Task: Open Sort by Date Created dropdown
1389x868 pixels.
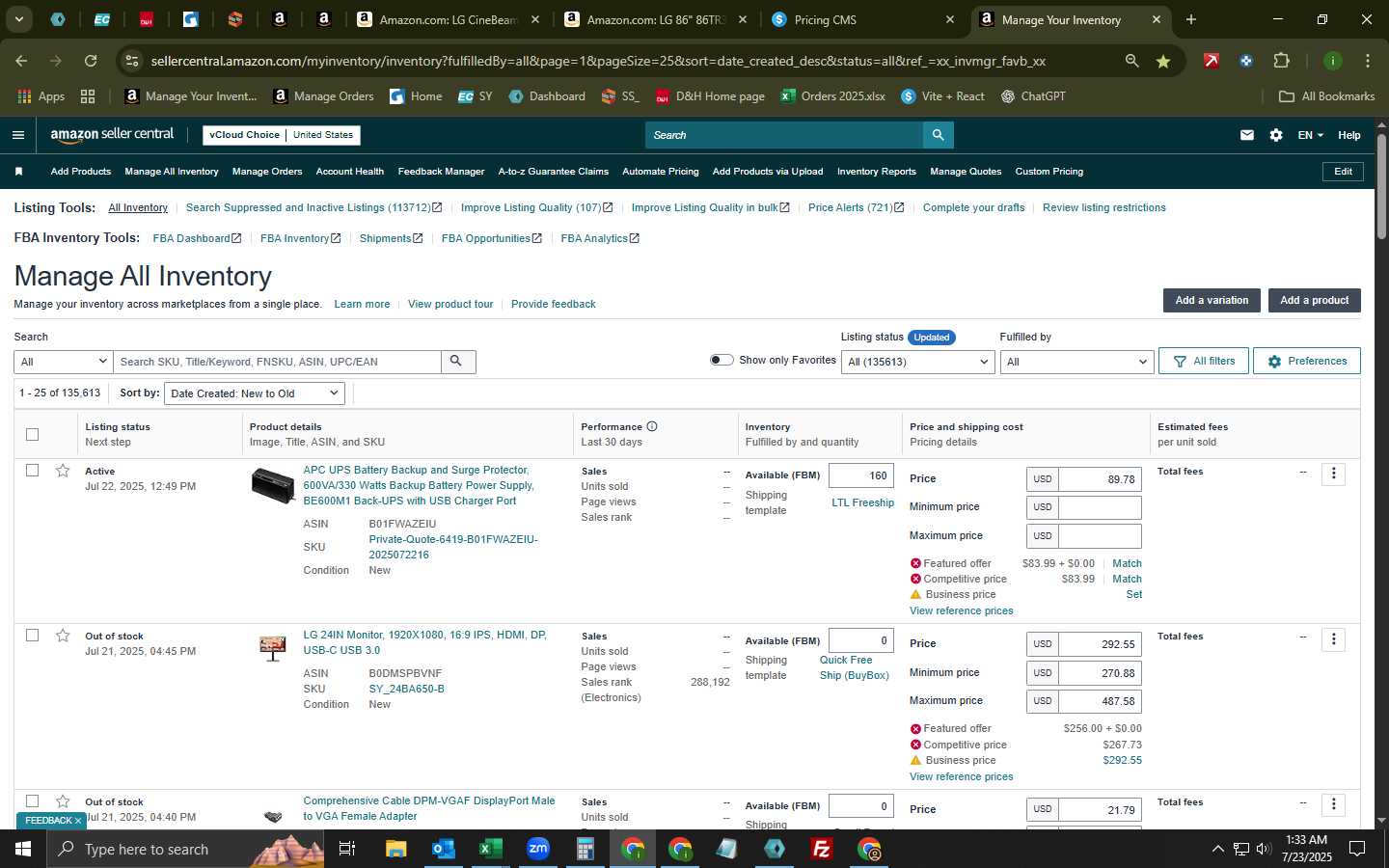Action: coord(255,393)
